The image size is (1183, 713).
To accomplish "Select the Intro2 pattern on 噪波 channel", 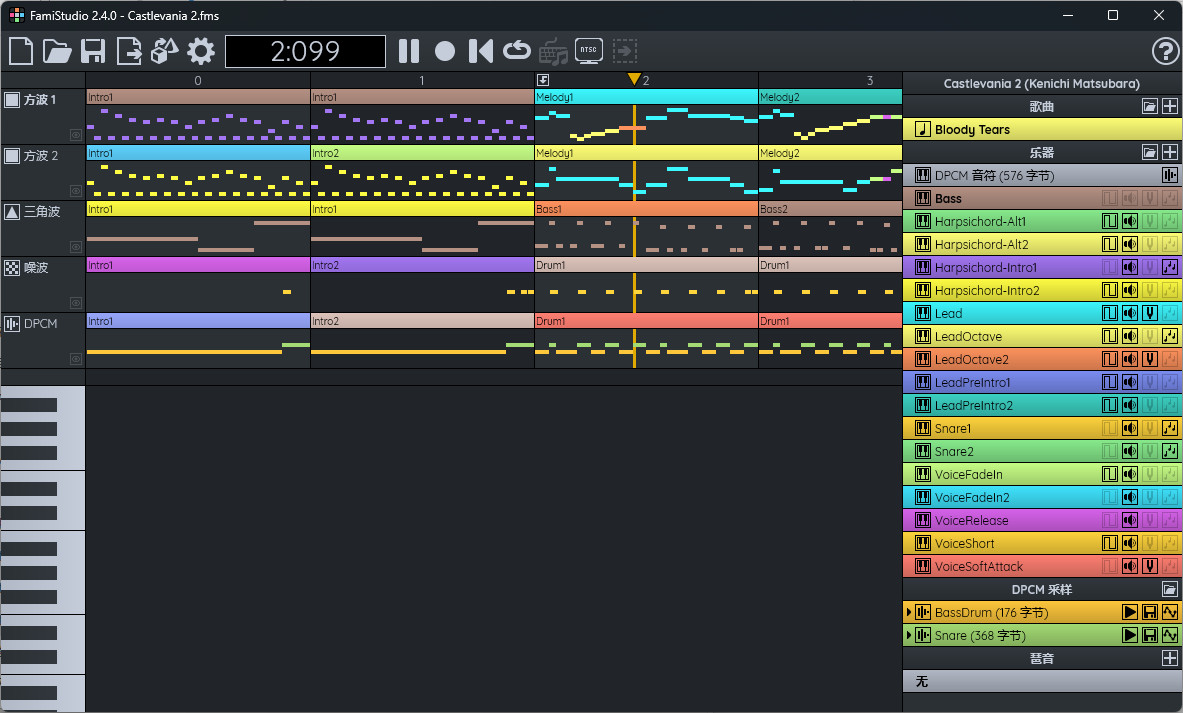I will click(x=422, y=265).
